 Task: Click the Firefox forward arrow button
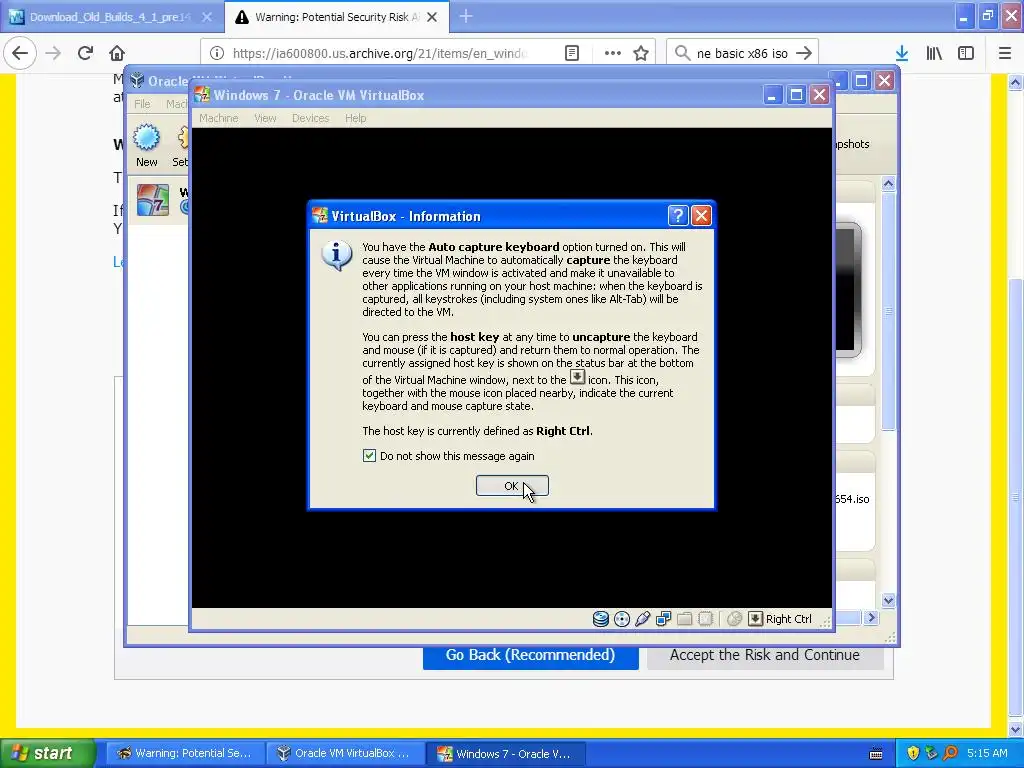(53, 53)
